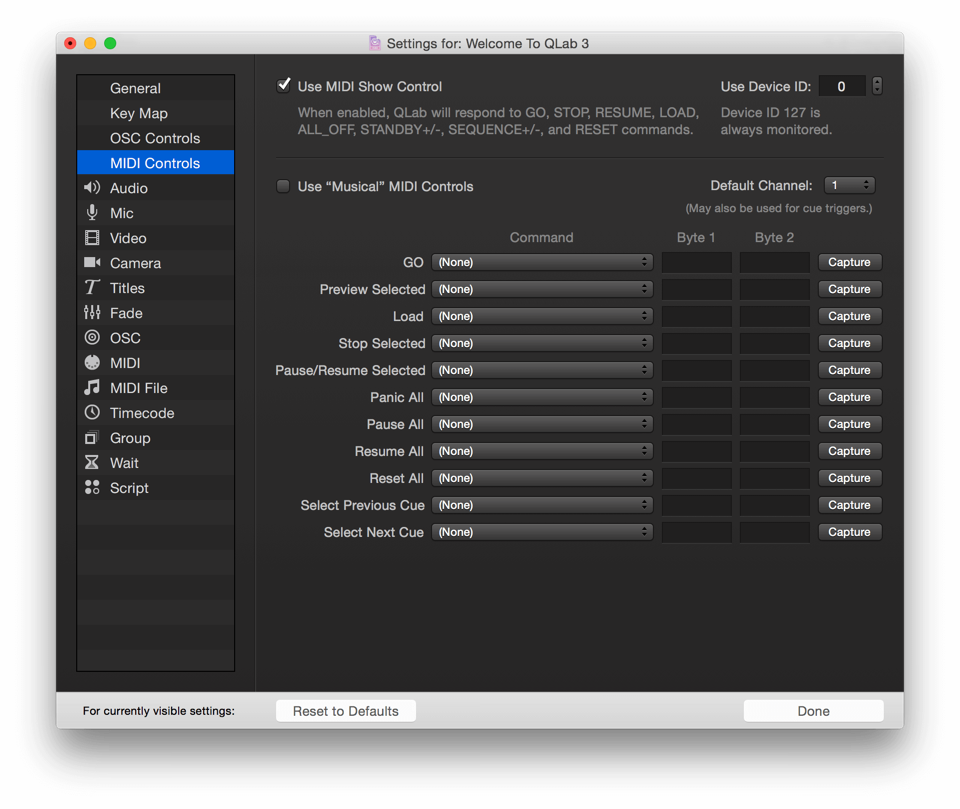Screen dimensions: 960x809
Task: Click the Camera icon in sidebar
Action: tap(92, 263)
